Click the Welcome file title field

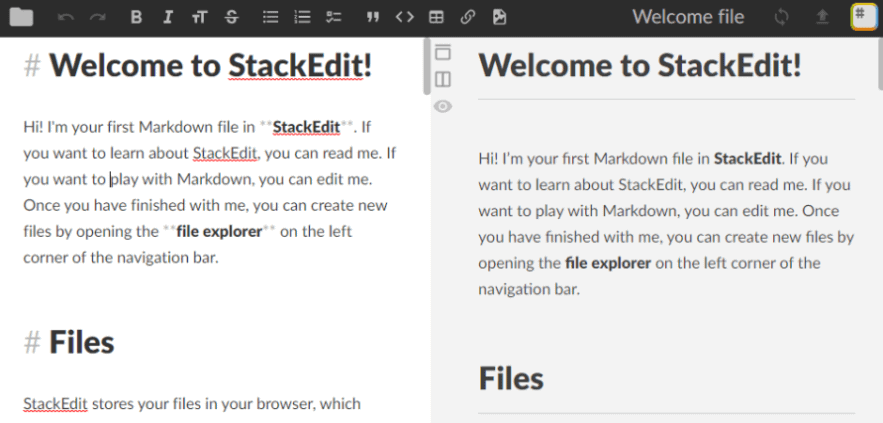(x=688, y=17)
